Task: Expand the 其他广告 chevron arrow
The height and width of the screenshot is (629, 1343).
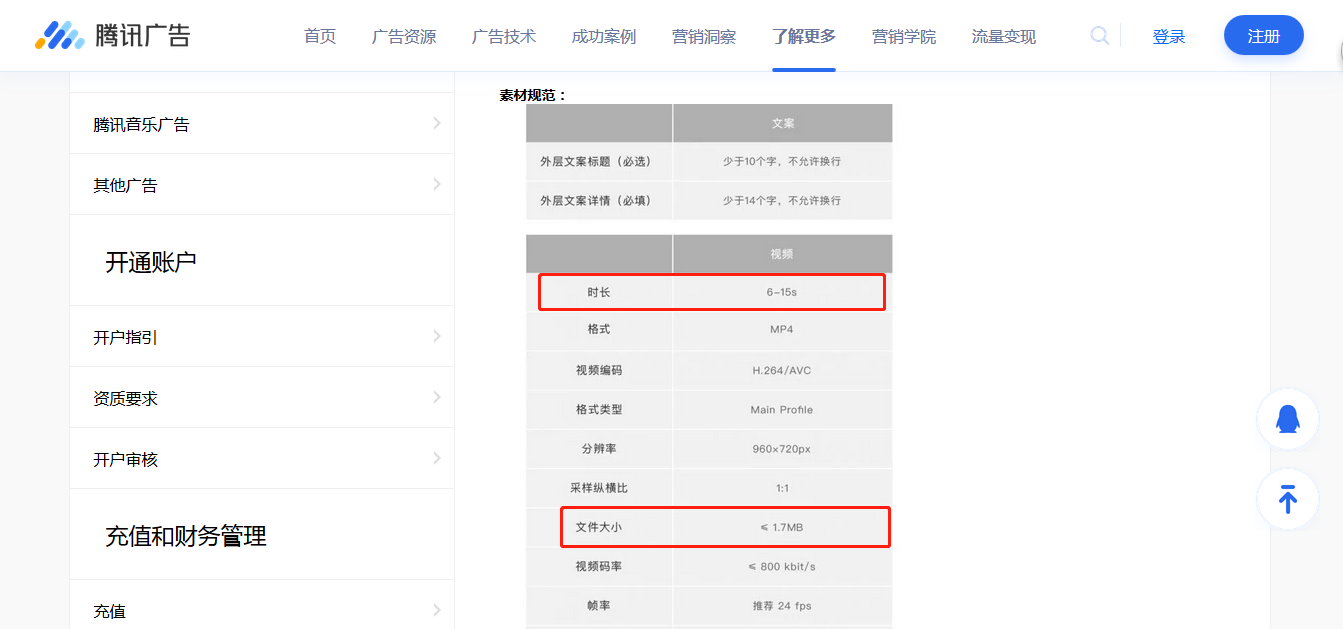Action: coord(437,184)
